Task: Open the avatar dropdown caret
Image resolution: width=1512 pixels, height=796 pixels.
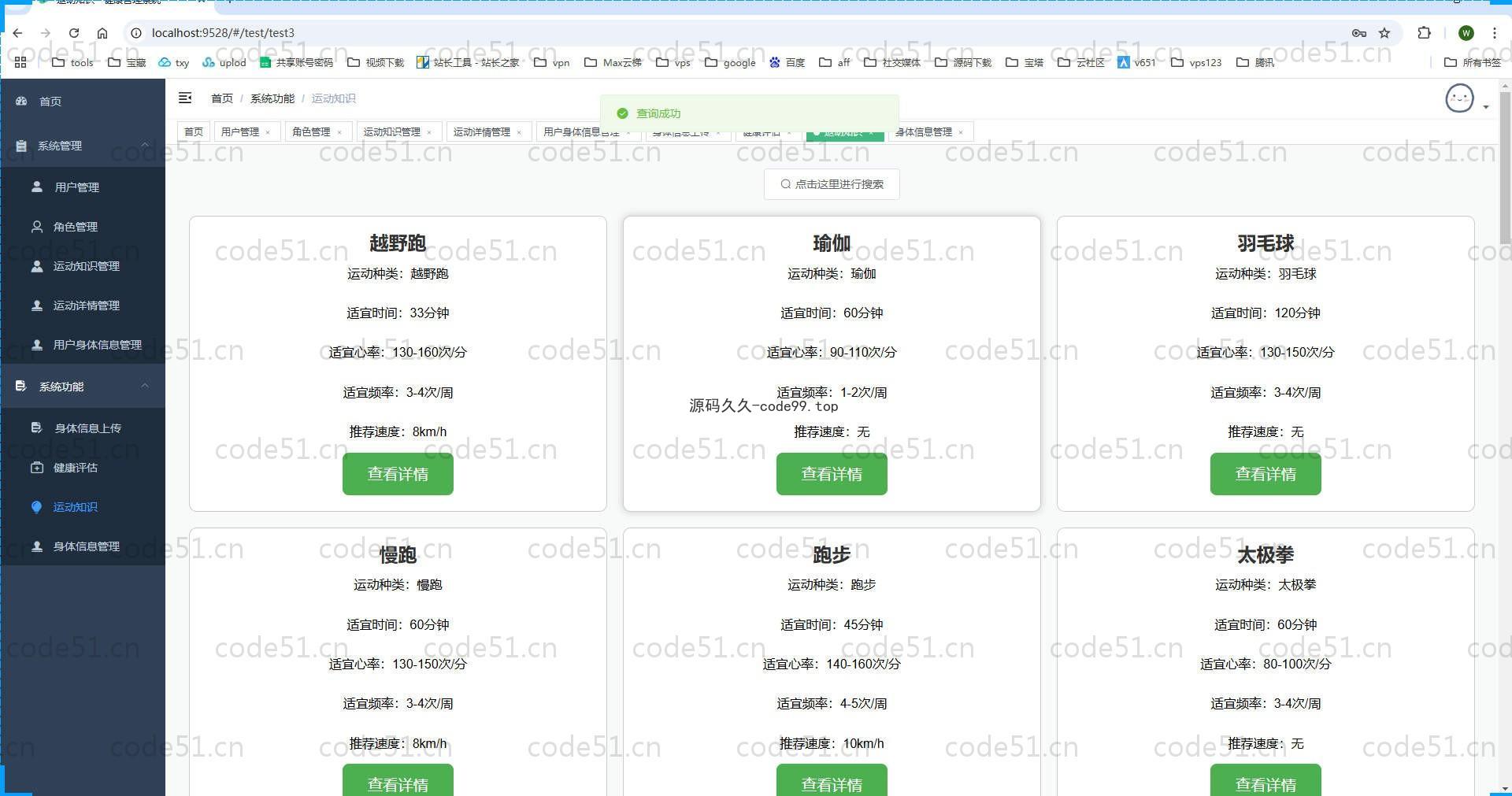Action: [1486, 106]
